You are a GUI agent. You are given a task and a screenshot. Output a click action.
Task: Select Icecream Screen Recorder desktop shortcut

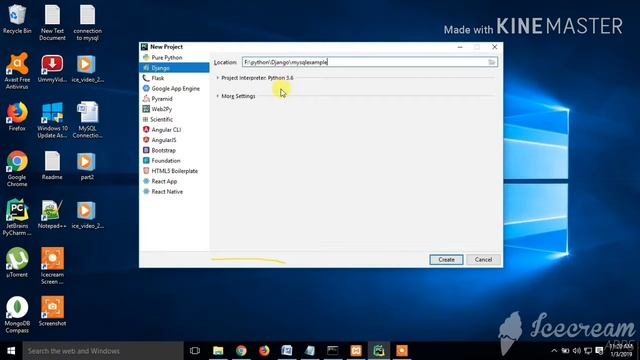[52, 266]
